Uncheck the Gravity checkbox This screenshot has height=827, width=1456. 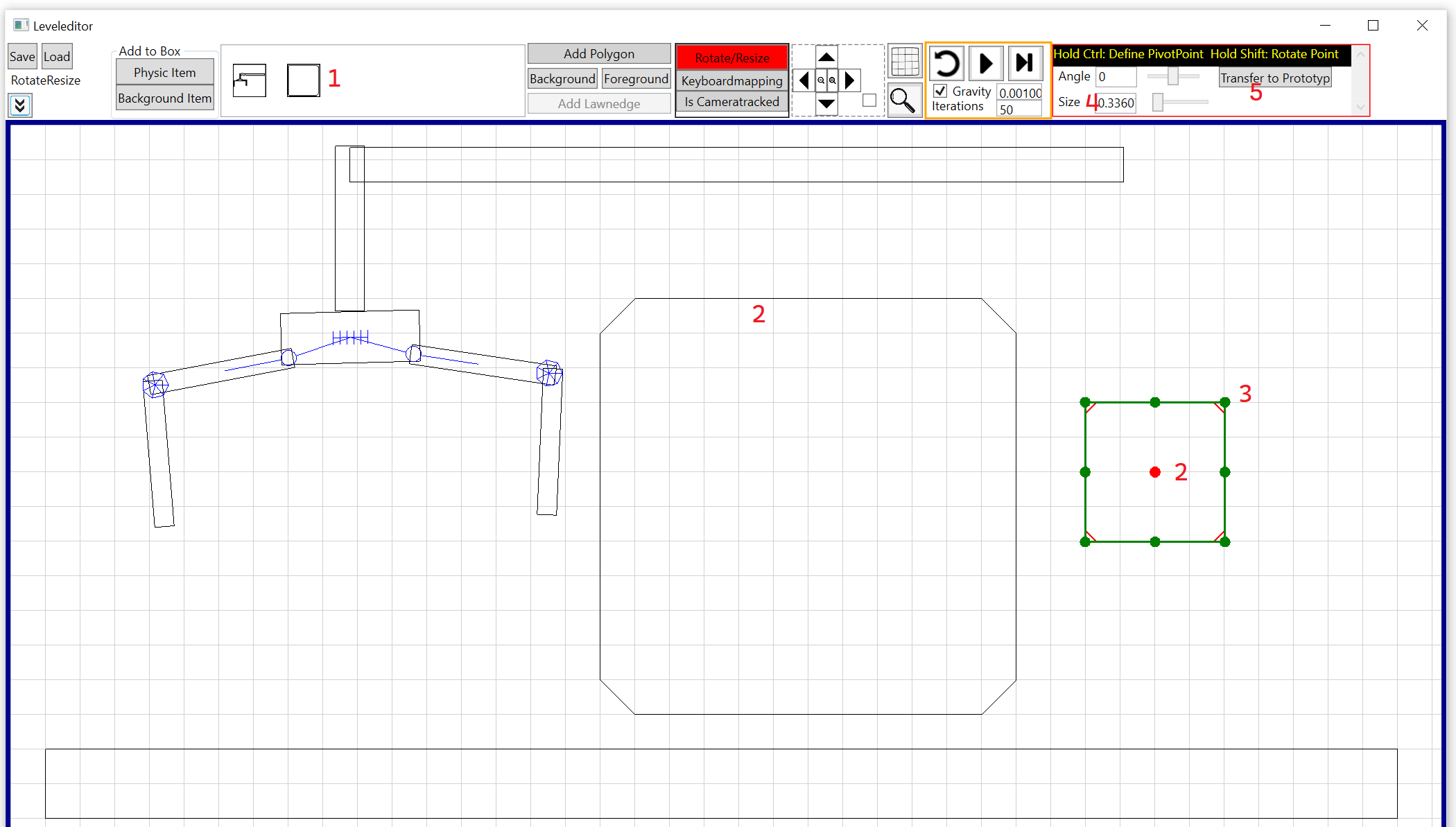941,91
